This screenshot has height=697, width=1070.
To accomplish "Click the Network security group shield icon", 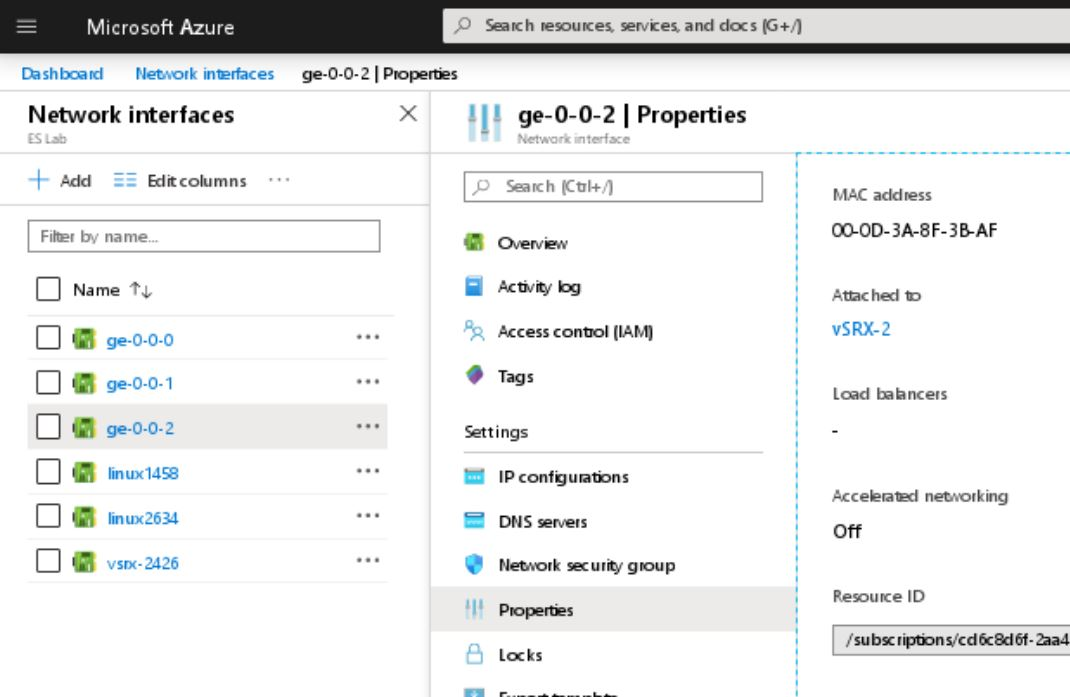I will (x=474, y=565).
